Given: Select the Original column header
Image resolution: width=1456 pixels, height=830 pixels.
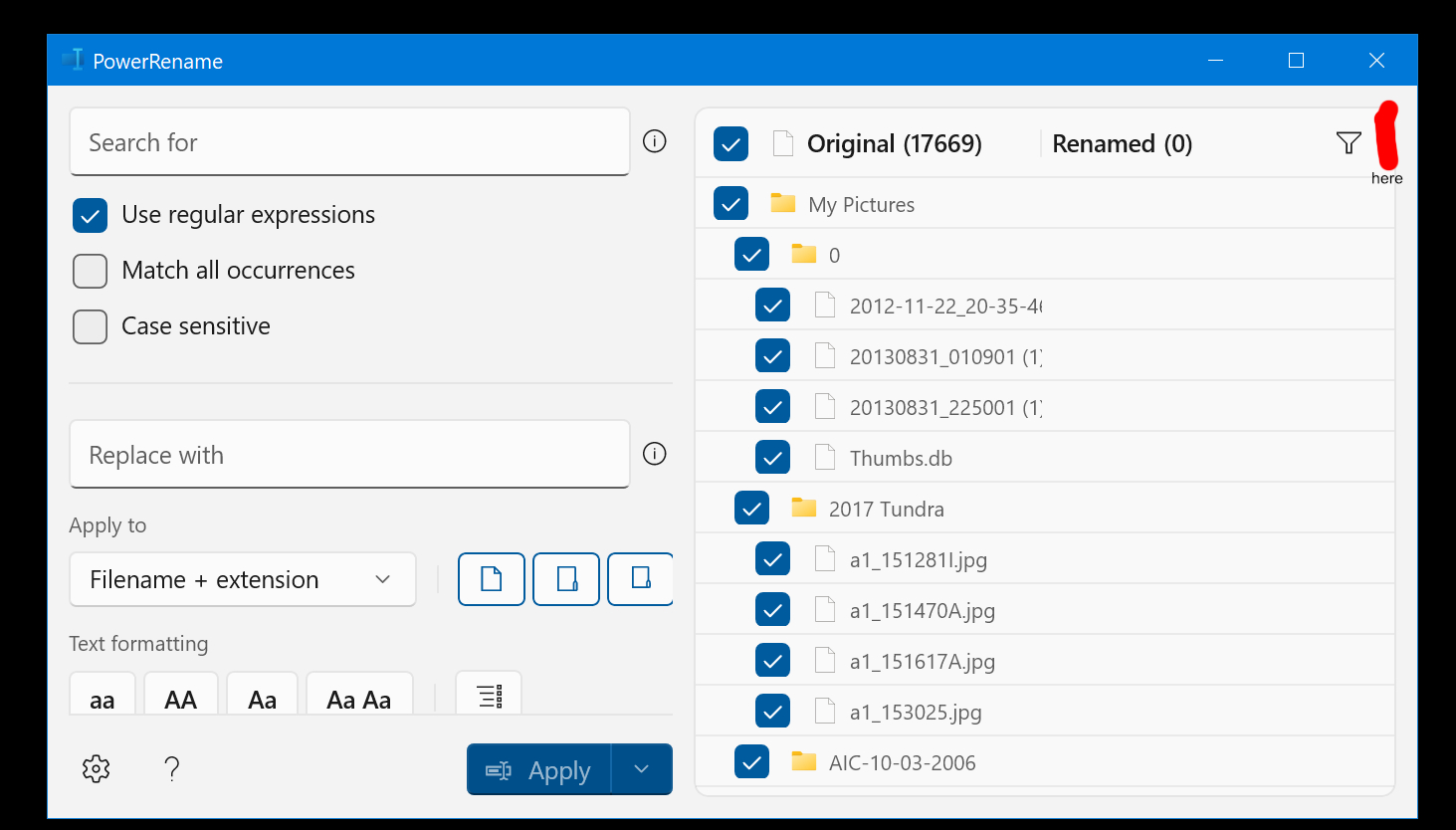Looking at the screenshot, I should [893, 143].
